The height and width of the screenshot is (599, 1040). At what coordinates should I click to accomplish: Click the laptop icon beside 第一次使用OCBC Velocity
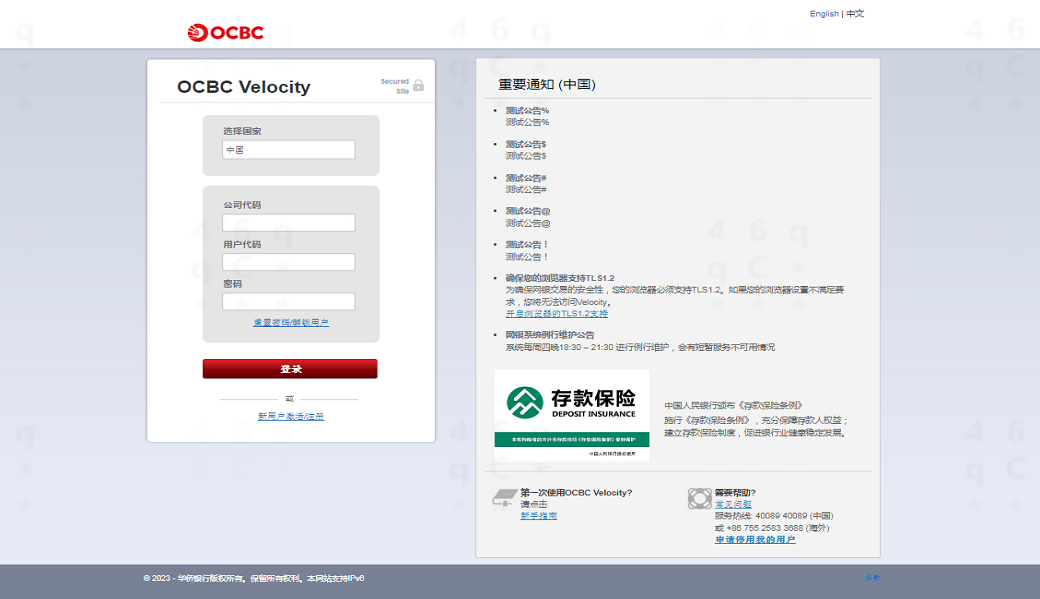(504, 498)
